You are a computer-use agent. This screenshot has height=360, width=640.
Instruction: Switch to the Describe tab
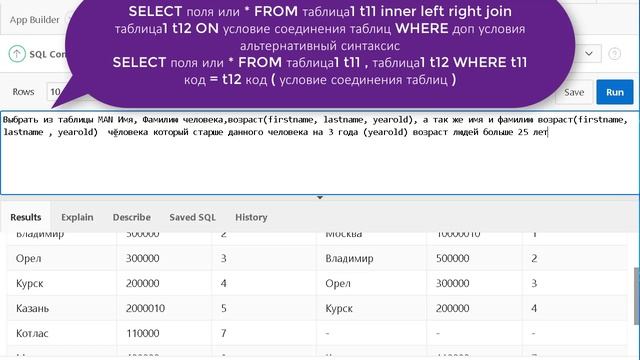pyautogui.click(x=131, y=217)
